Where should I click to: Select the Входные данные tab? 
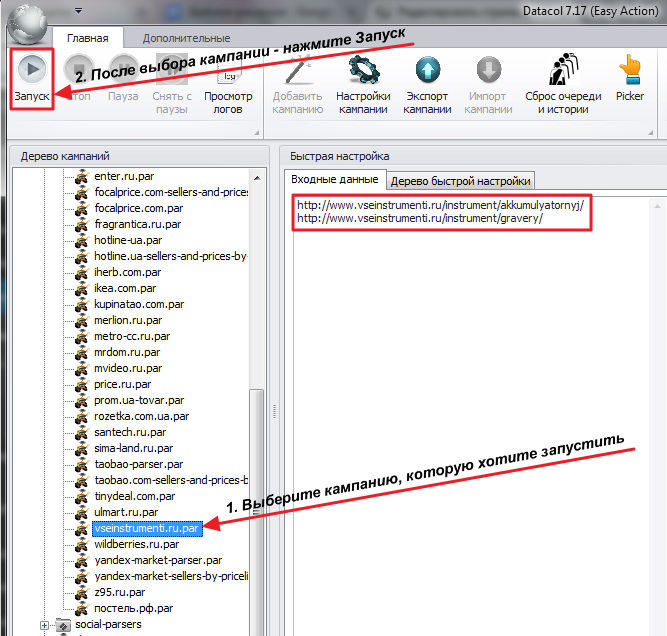coord(335,180)
